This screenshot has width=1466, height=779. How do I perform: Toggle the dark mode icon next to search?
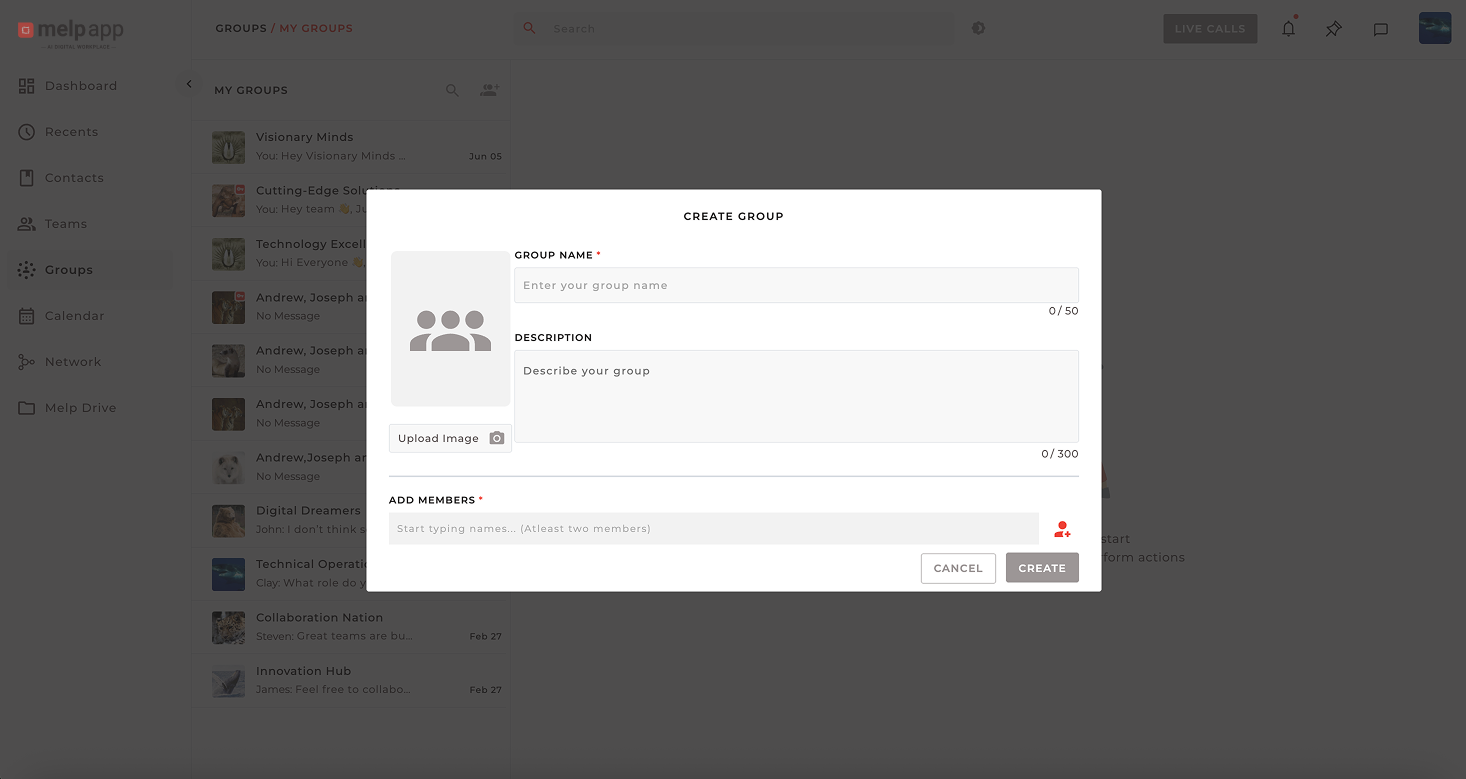[978, 28]
